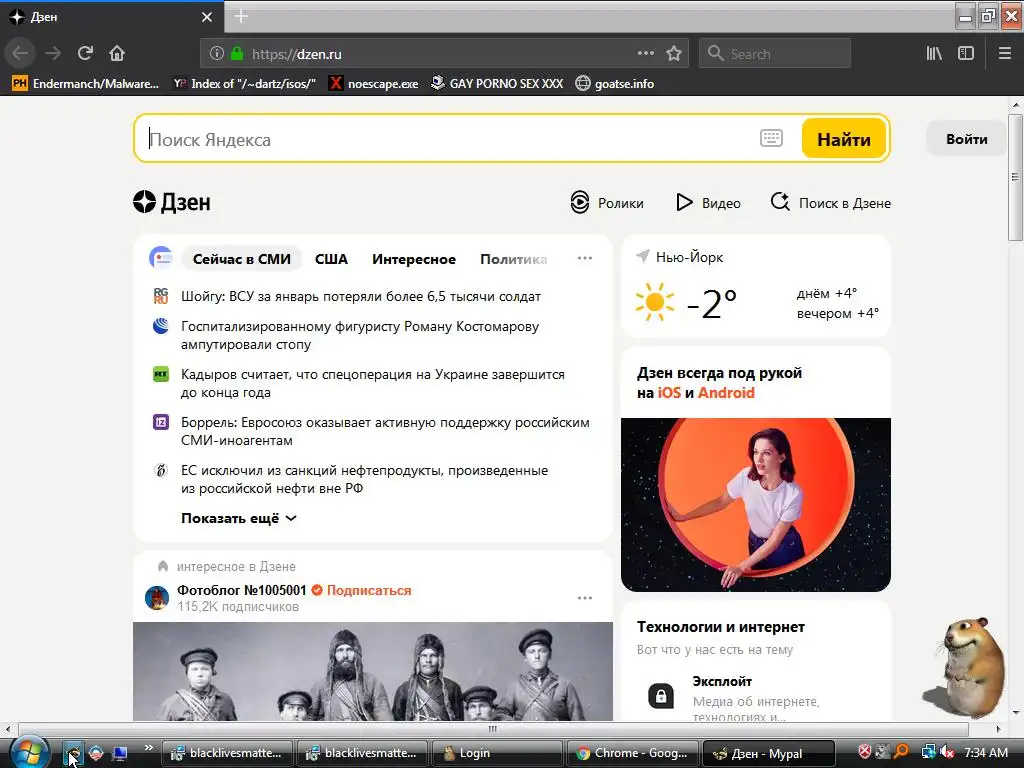Viewport: 1024px width, 768px height.
Task: Click the Фотоблог channel avatar
Action: [x=157, y=598]
